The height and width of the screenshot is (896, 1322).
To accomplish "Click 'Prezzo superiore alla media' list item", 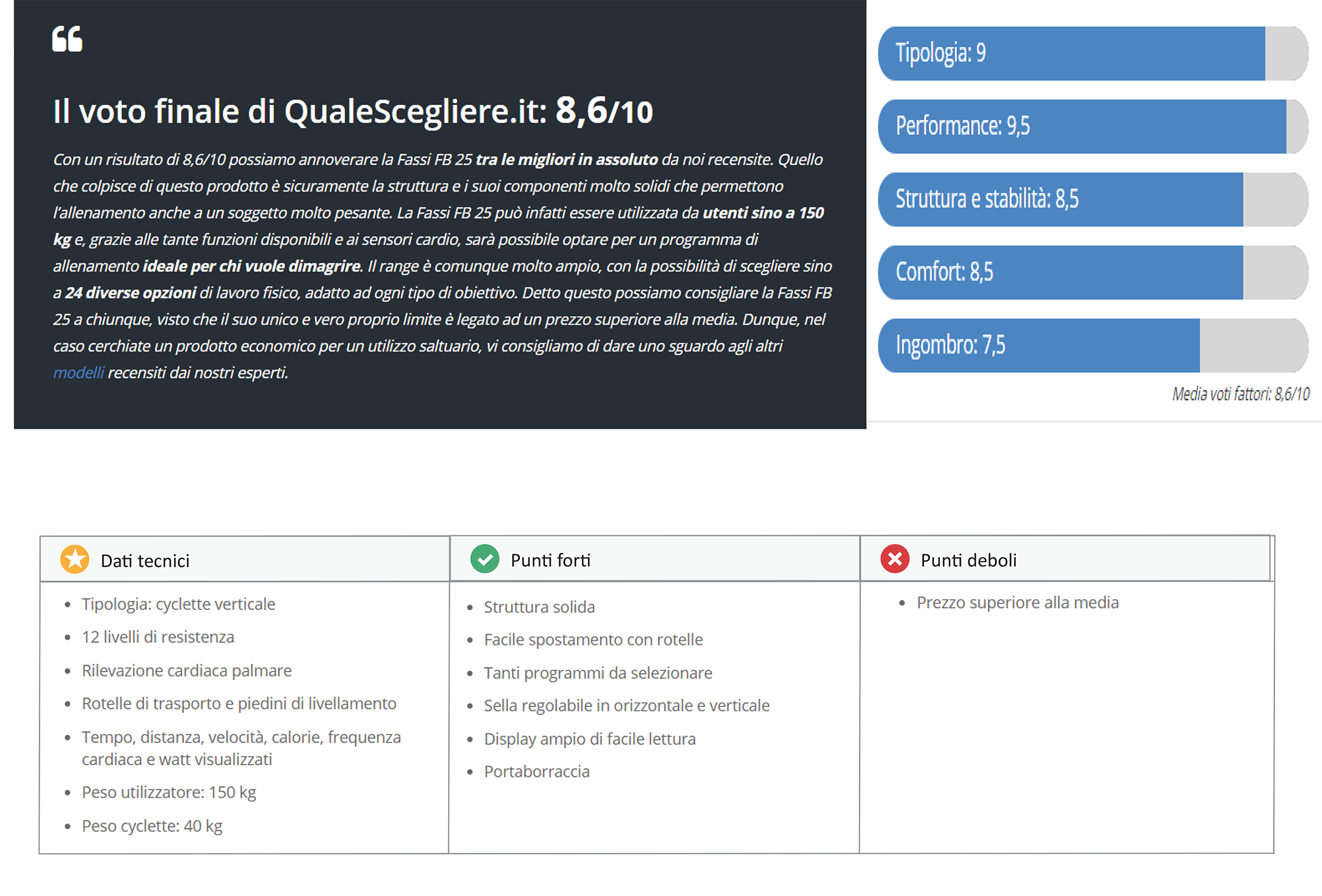I will pyautogui.click(x=1017, y=602).
